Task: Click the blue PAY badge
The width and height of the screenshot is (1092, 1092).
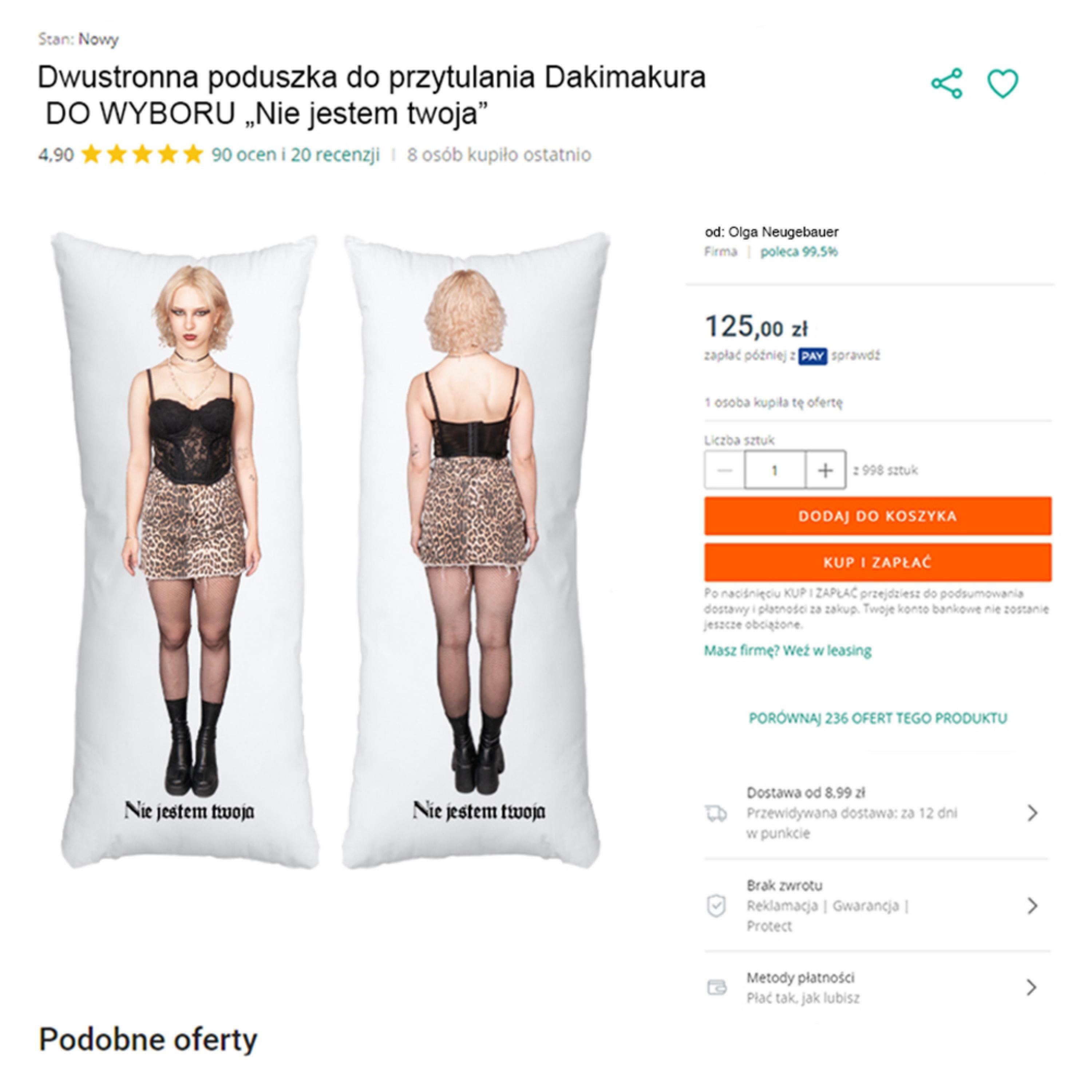Action: point(812,356)
